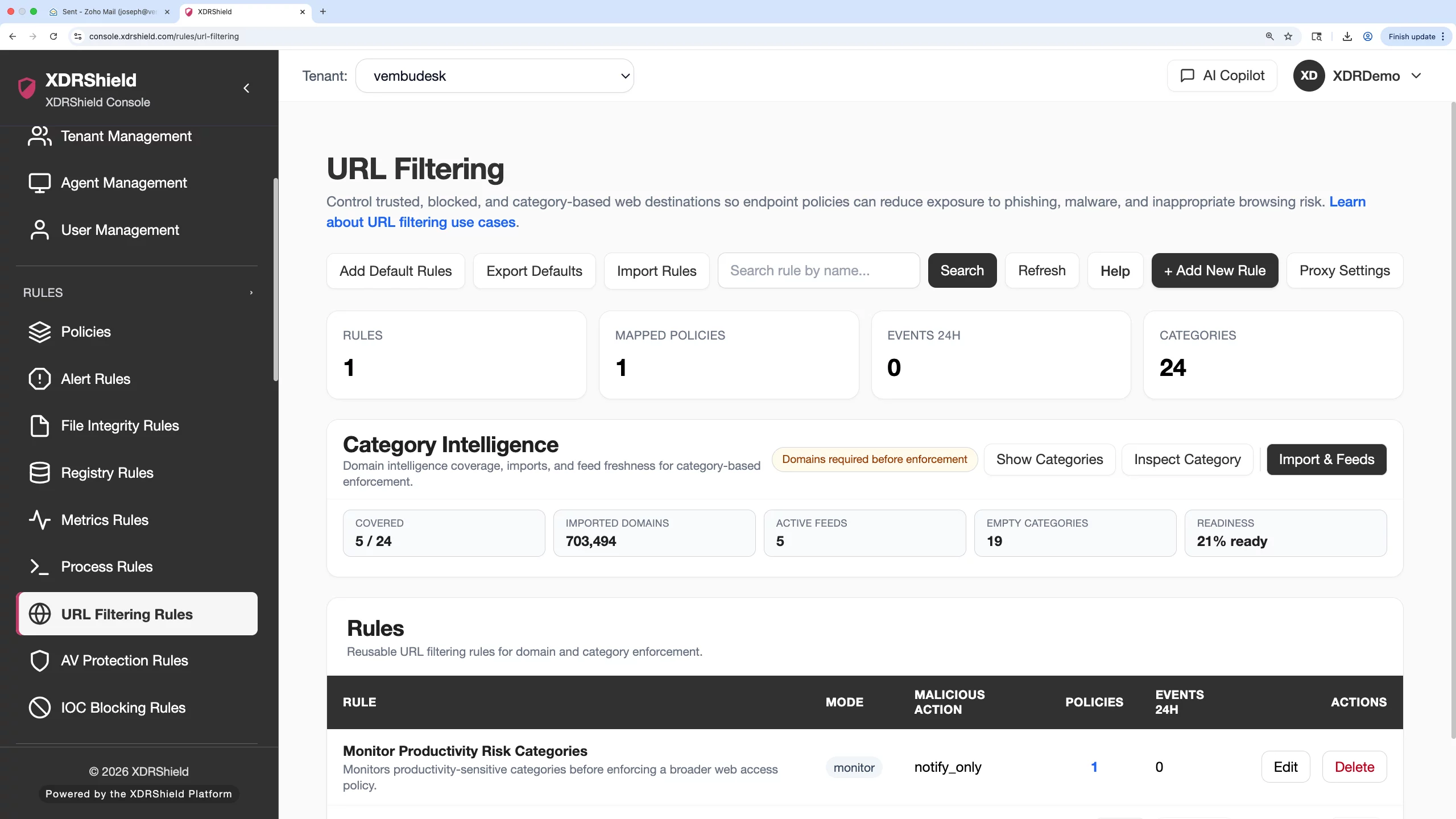1456x819 pixels.
Task: Click Export Defaults button
Action: pos(534,271)
